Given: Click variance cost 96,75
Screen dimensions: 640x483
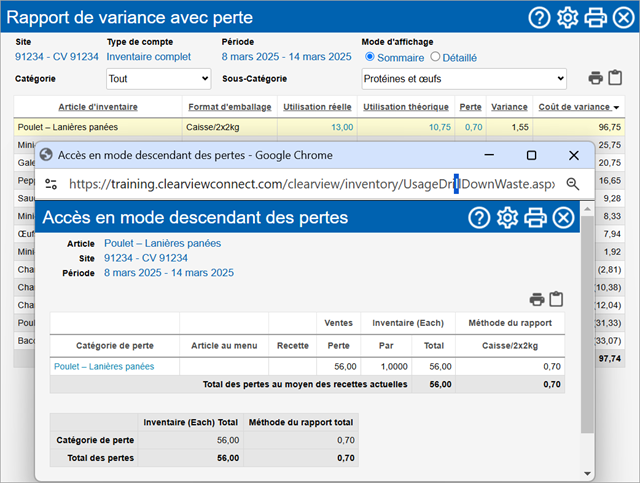Looking at the screenshot, I should [x=610, y=127].
